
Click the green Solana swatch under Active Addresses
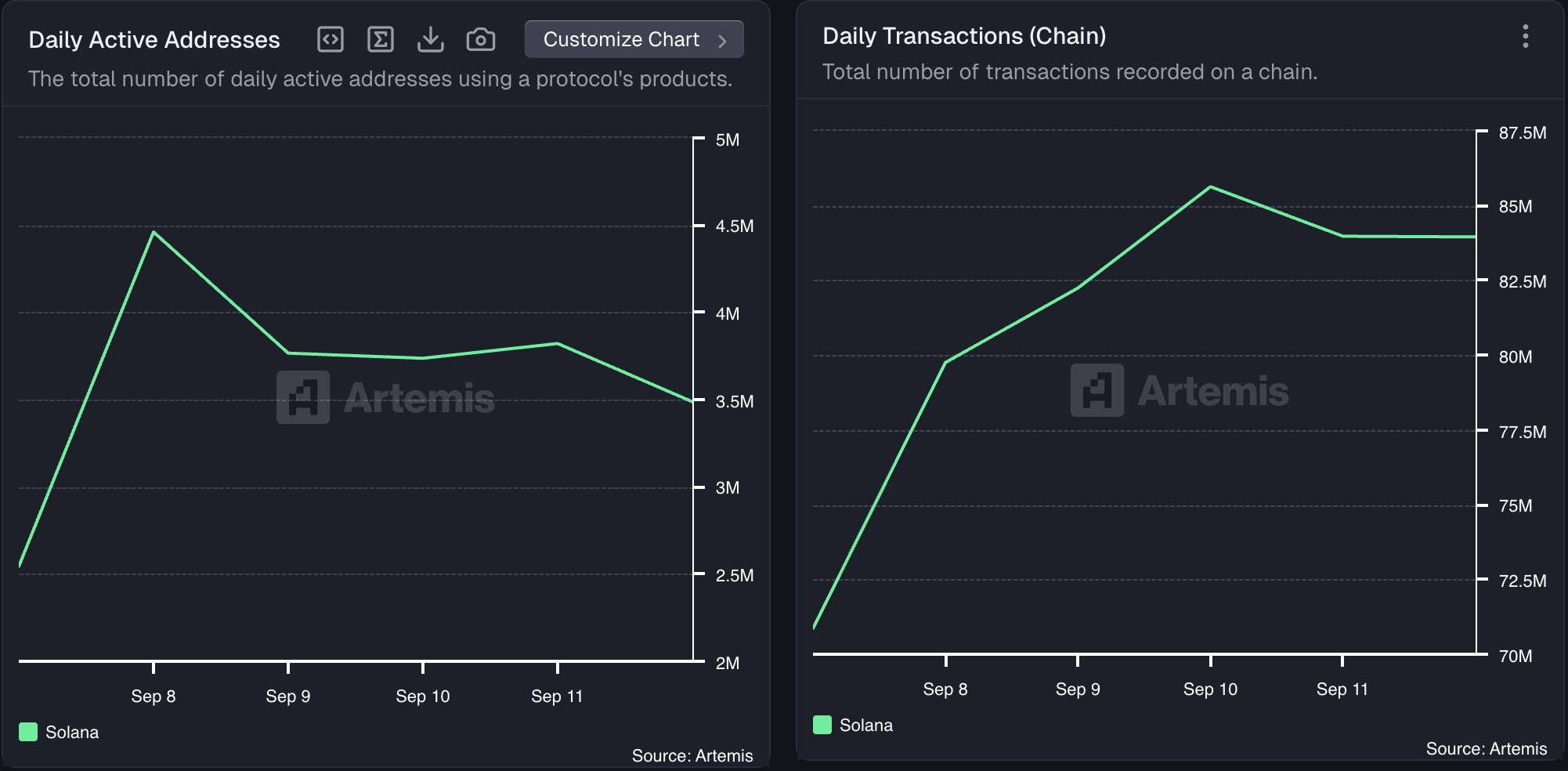pos(28,733)
